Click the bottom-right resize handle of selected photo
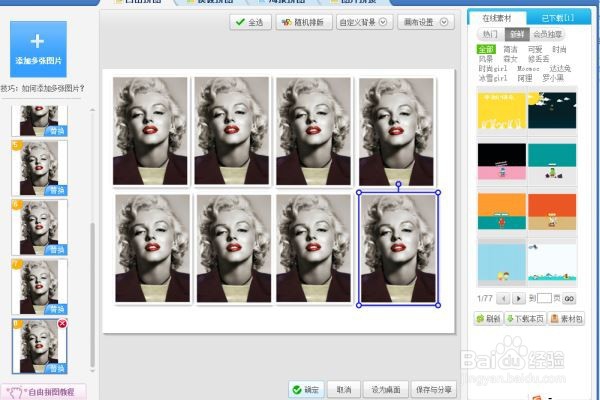 [x=438, y=305]
